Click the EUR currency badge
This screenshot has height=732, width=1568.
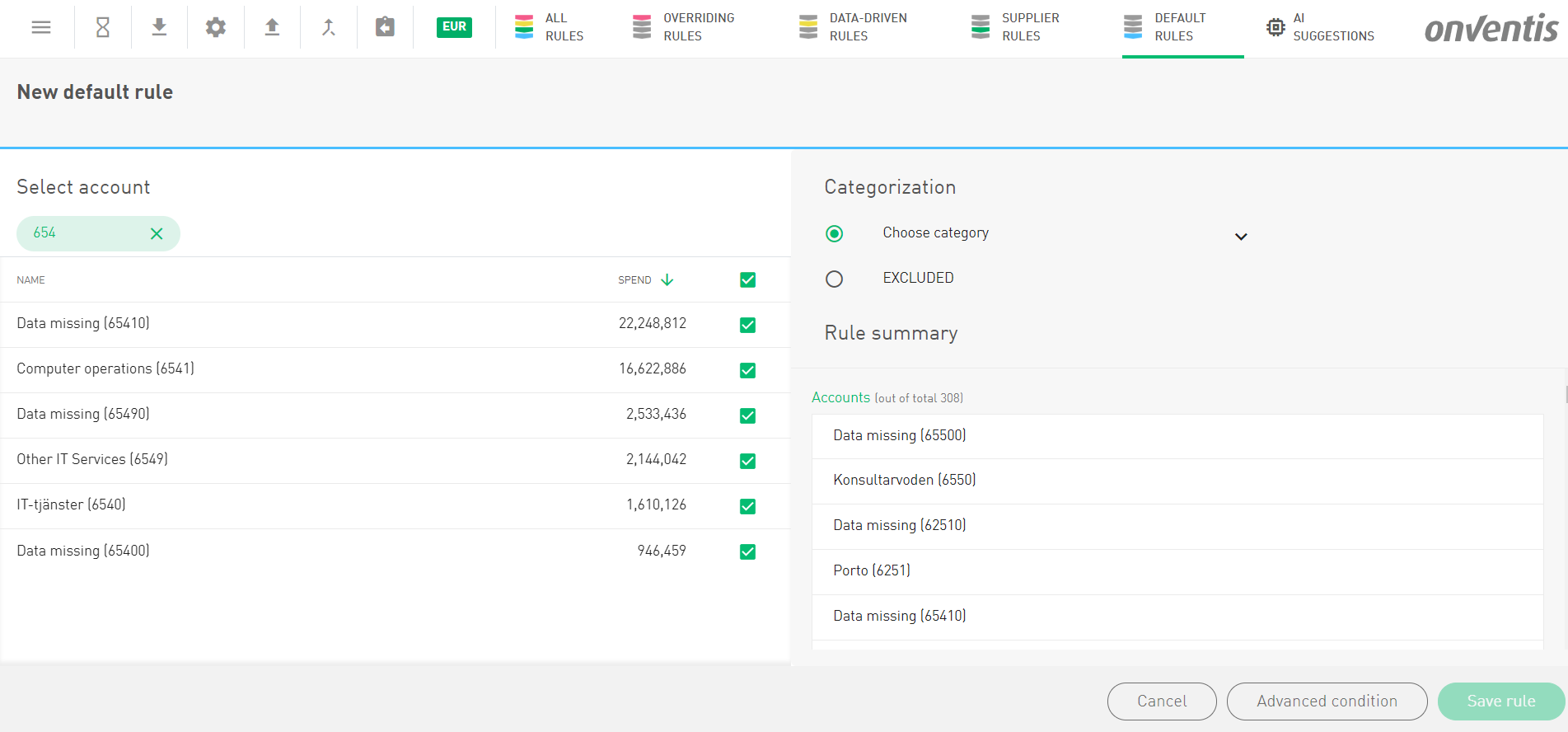454,26
